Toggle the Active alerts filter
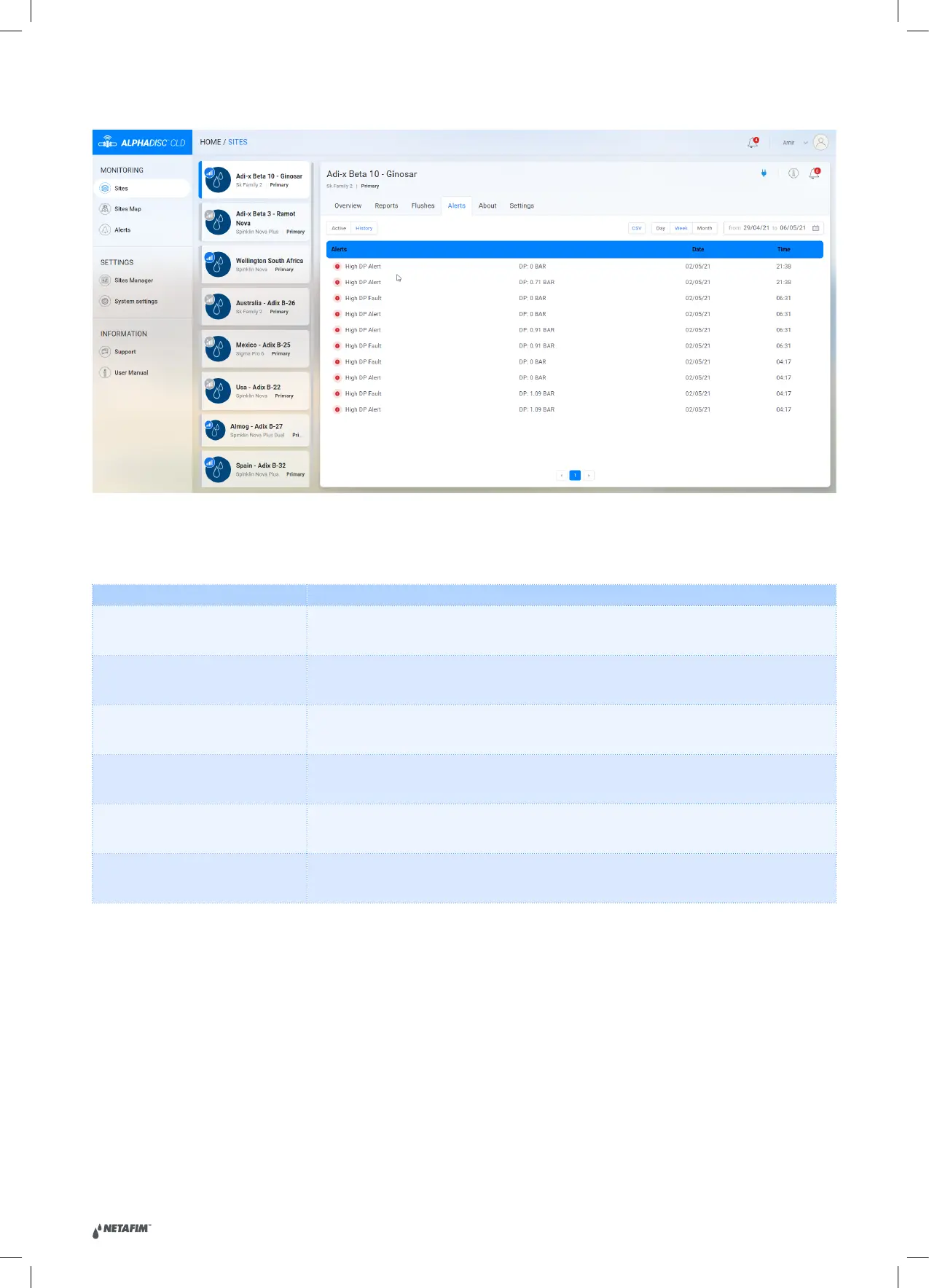This screenshot has width=929, height=1288. [339, 228]
